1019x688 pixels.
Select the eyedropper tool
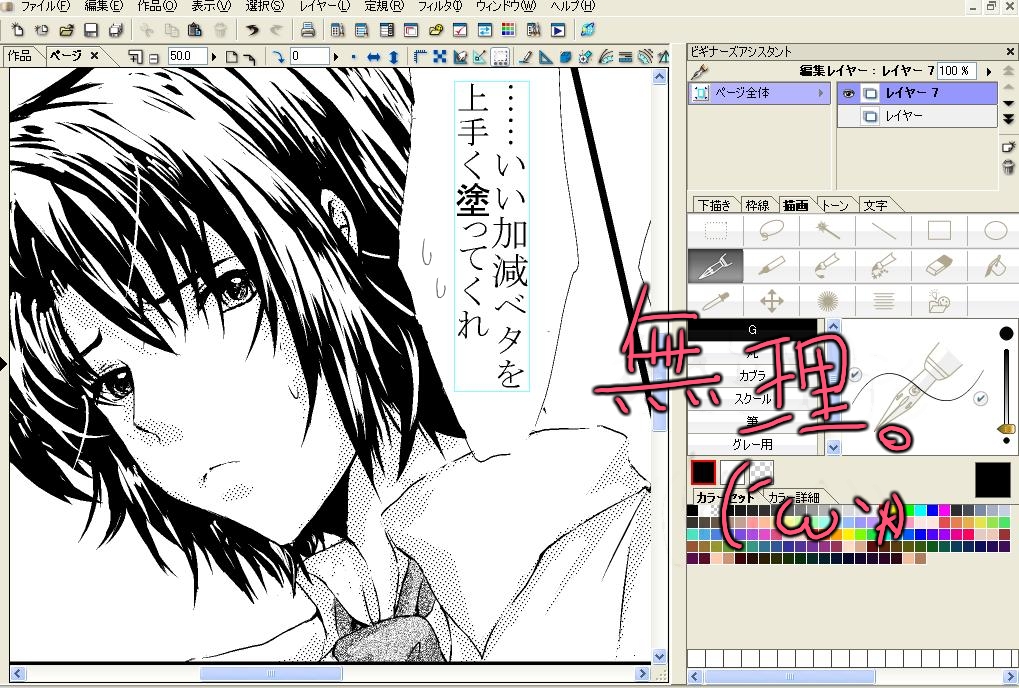[716, 301]
